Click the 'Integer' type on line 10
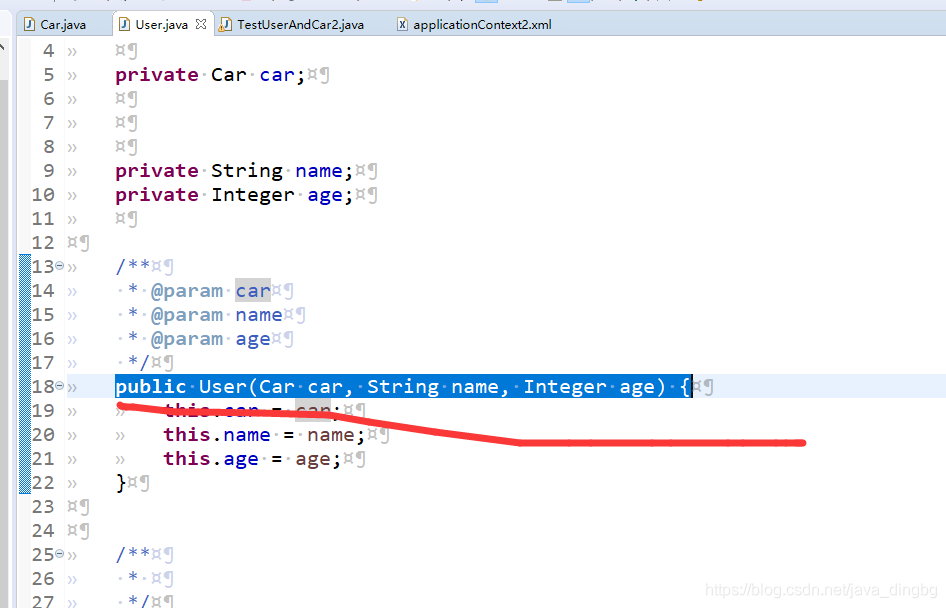This screenshot has width=946, height=608. pyautogui.click(x=253, y=195)
